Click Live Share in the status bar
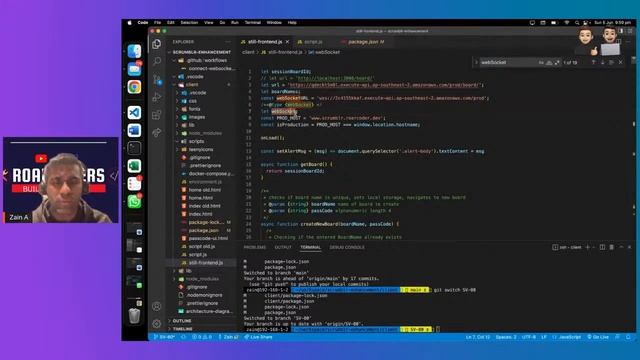This screenshot has width=640, height=360. click(x=258, y=337)
